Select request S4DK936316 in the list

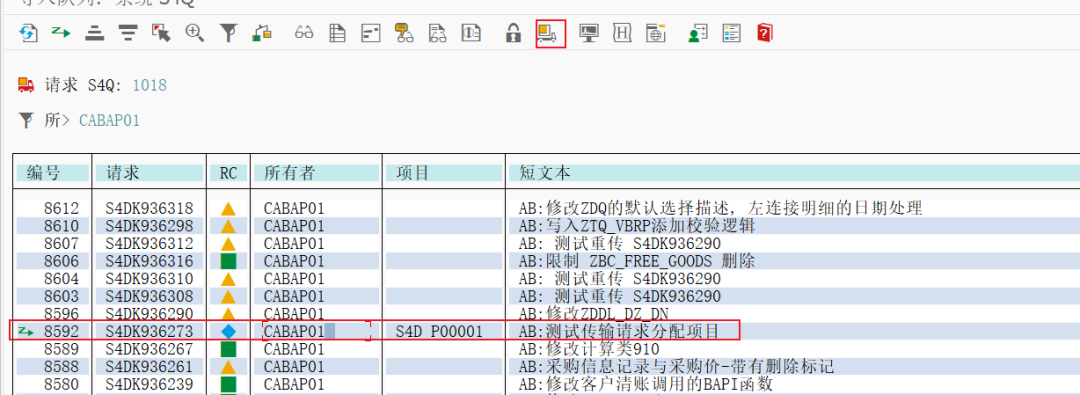(x=149, y=261)
